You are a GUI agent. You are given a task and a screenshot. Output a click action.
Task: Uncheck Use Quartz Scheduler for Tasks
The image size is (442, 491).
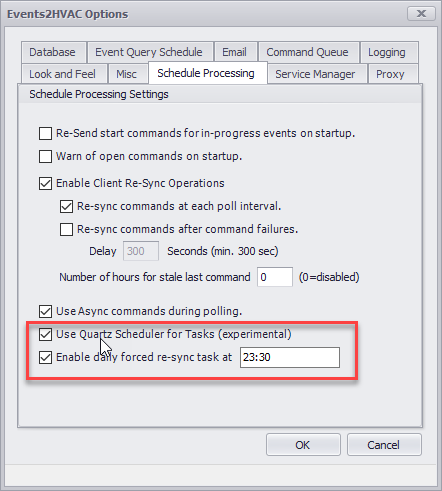tap(45, 334)
